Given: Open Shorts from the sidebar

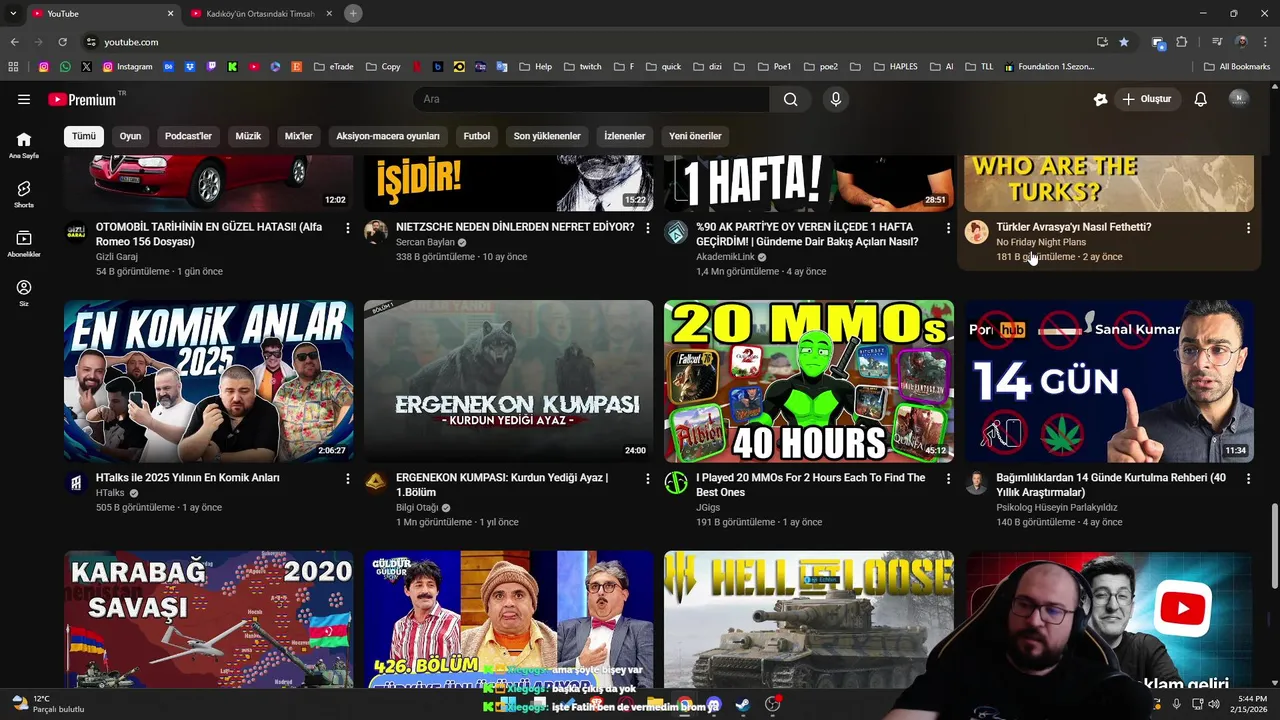Looking at the screenshot, I should (24, 194).
